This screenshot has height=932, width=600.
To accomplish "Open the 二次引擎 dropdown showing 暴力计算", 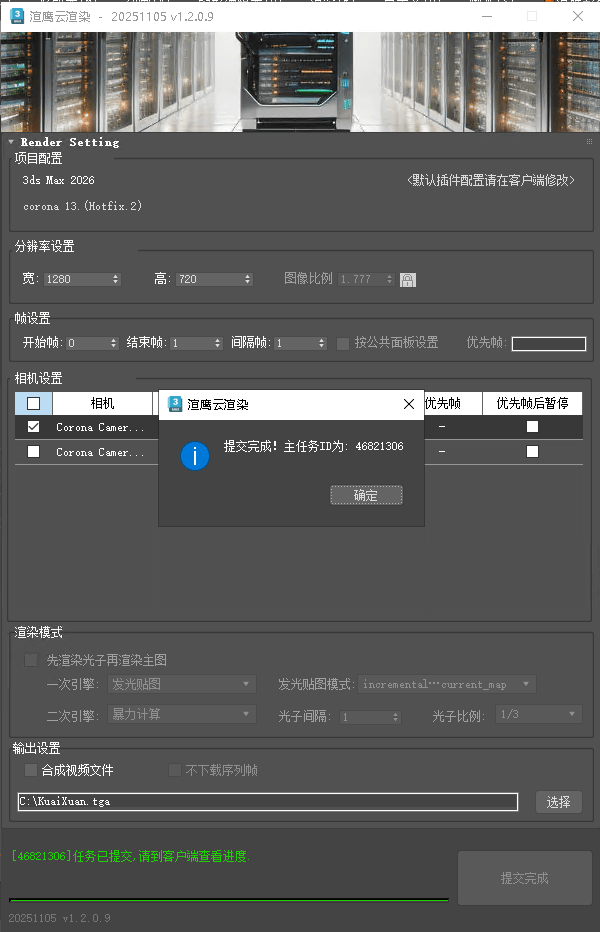I will pos(181,714).
